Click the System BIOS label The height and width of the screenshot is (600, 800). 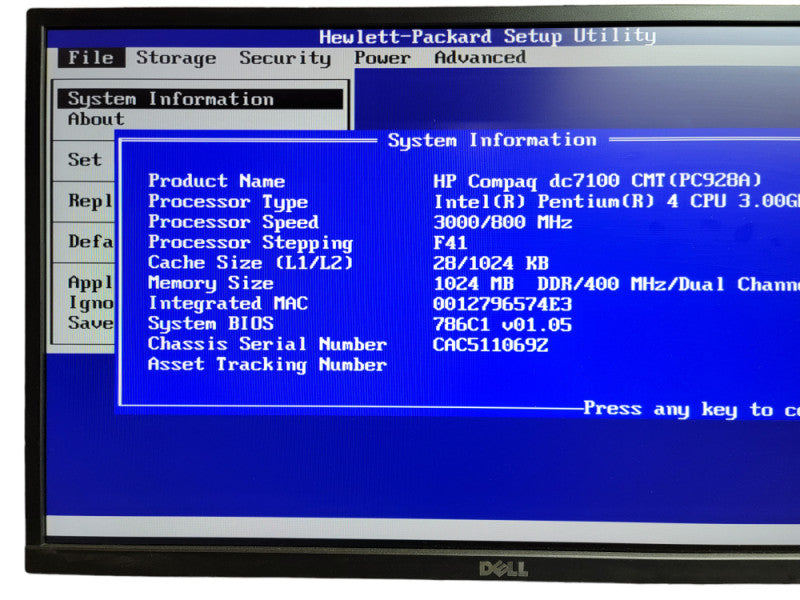[211, 324]
